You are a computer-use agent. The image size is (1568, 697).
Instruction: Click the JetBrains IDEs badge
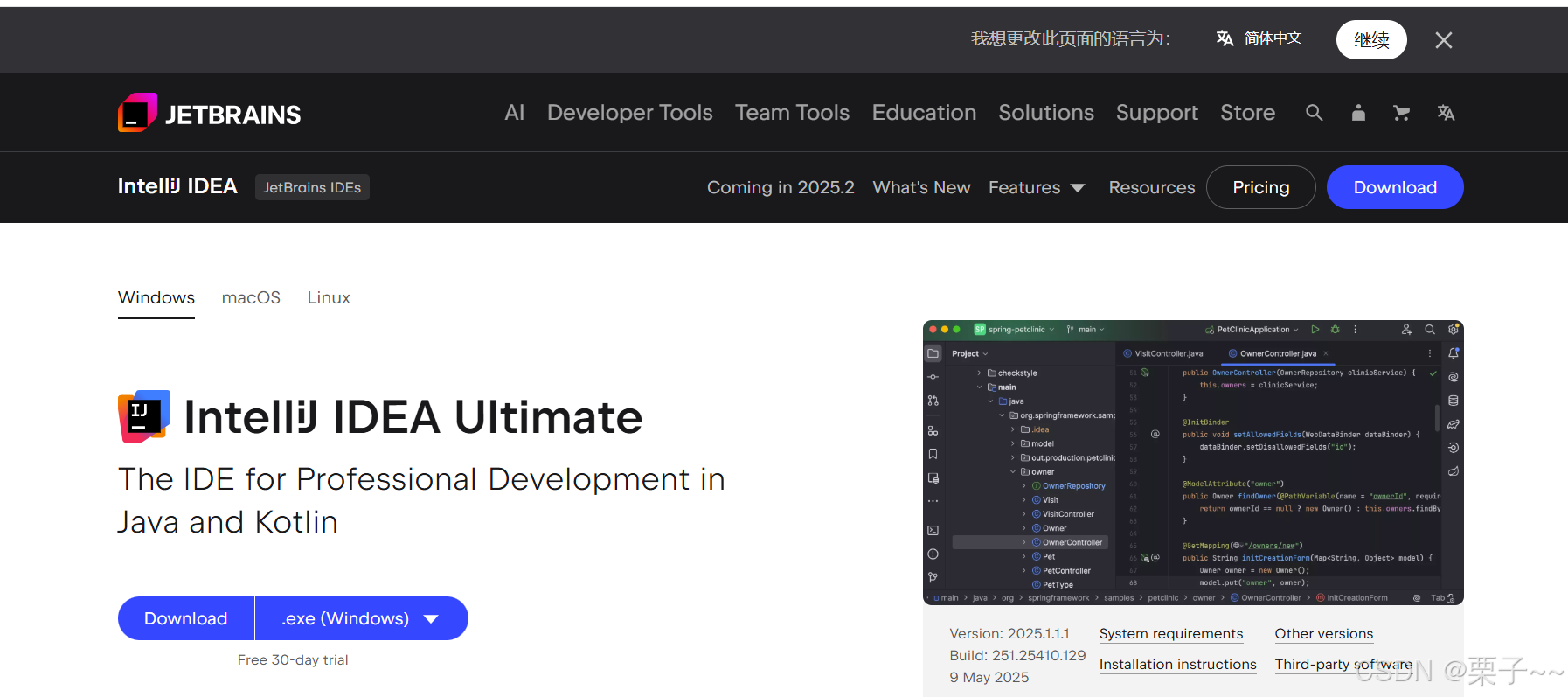tap(312, 187)
